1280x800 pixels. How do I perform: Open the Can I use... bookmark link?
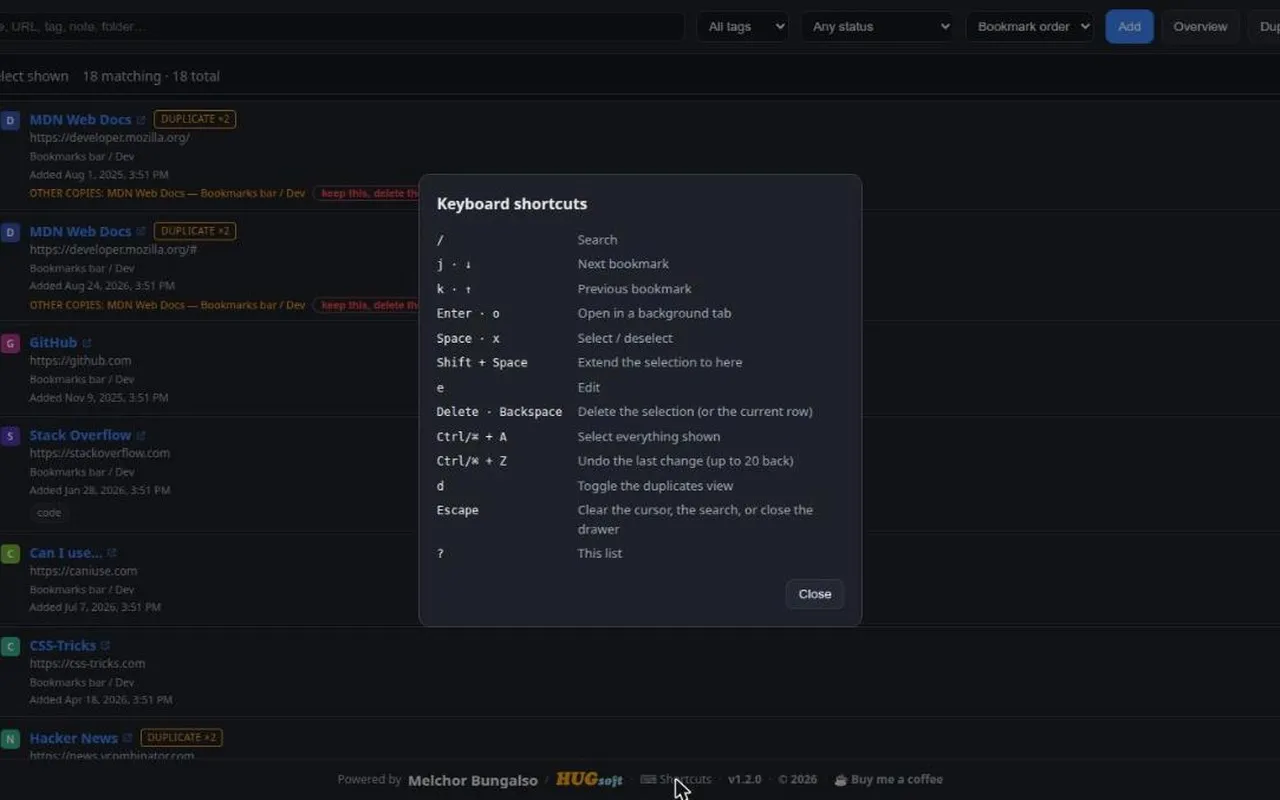point(66,552)
